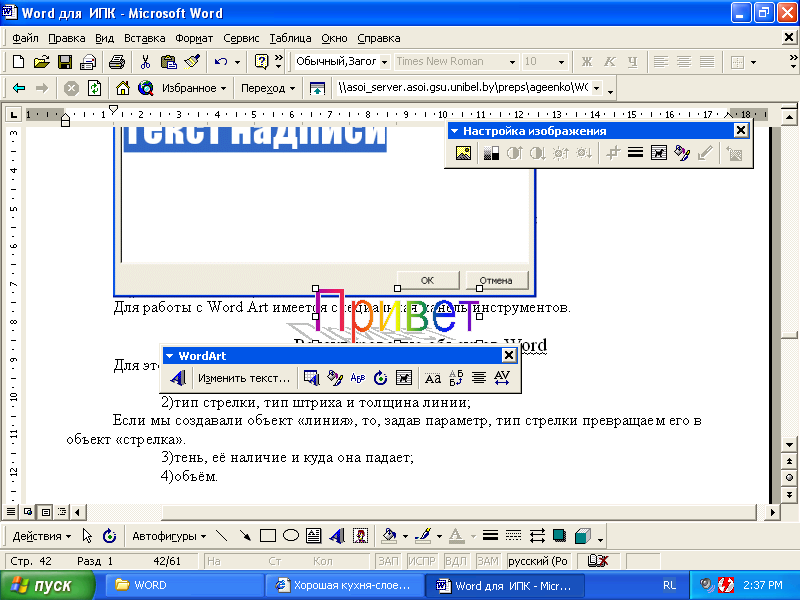Pick fill color bucket
This screenshot has height=600, width=800.
click(x=389, y=536)
